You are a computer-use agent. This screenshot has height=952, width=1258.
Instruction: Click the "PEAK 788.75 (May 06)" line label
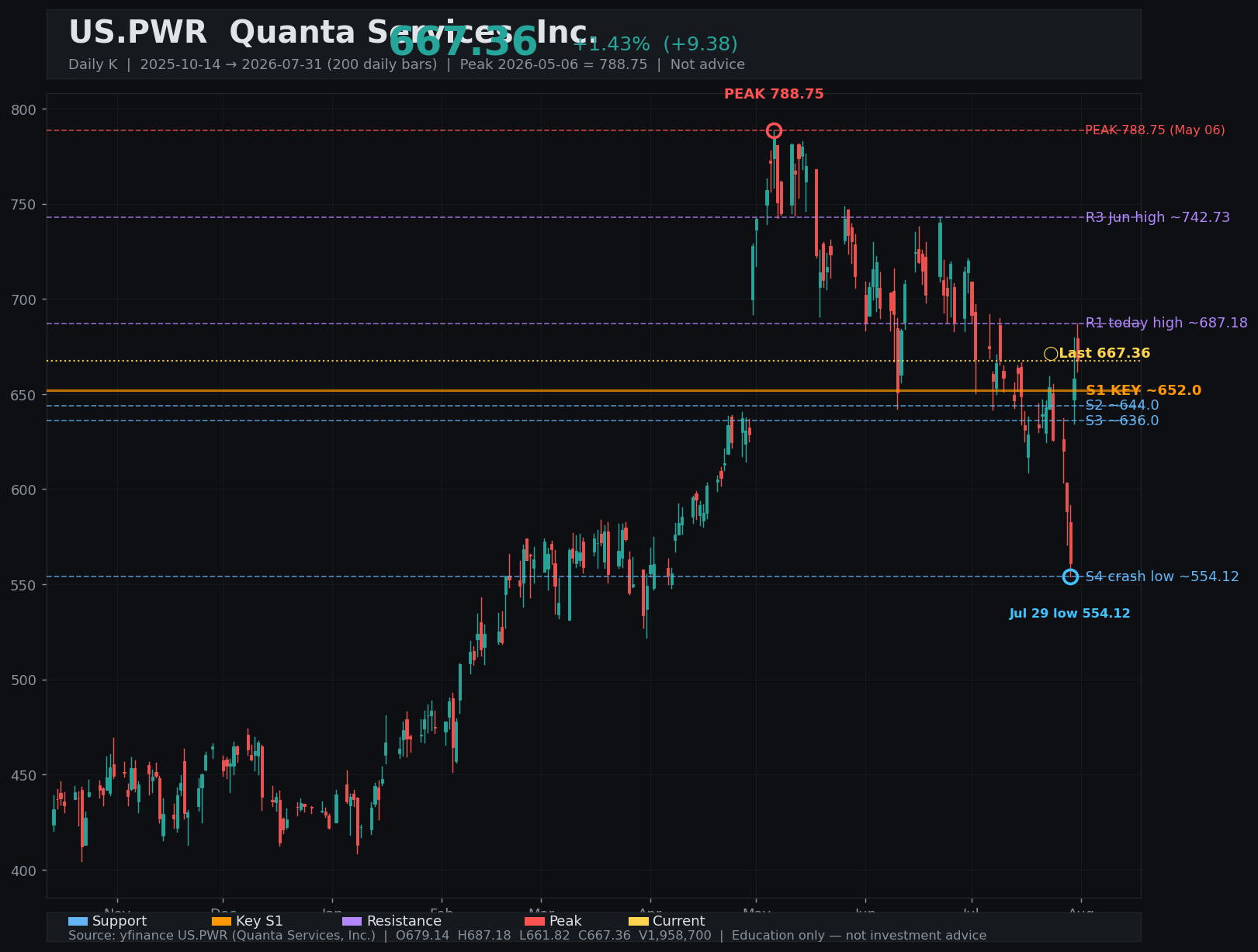tap(1155, 130)
